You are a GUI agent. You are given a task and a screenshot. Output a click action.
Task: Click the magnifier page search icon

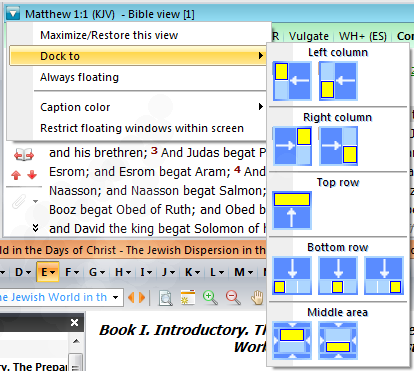click(x=166, y=298)
